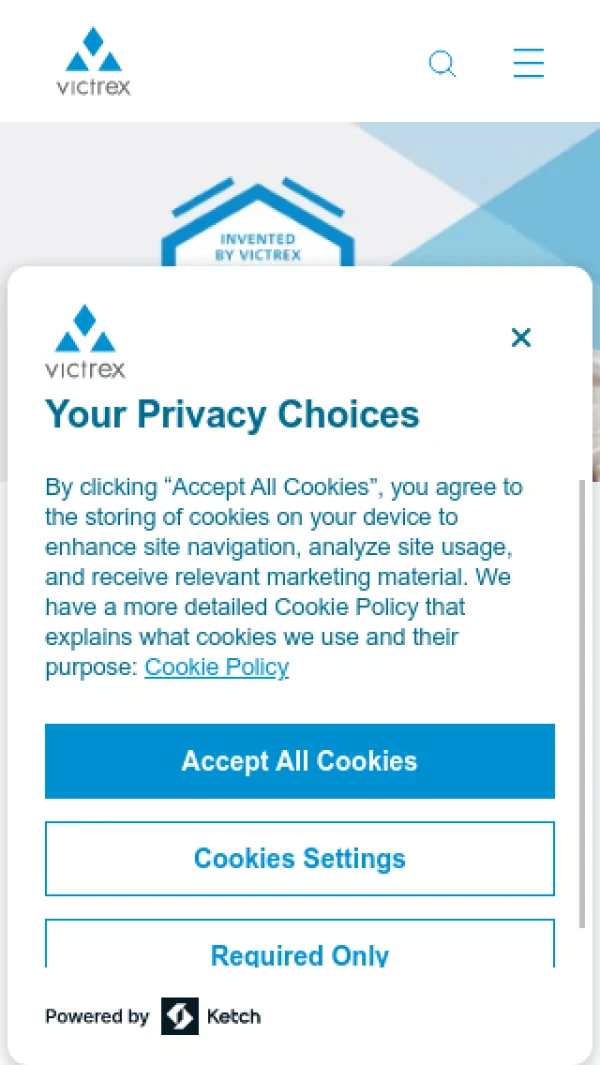The width and height of the screenshot is (600, 1065).
Task: Close the Your Privacy Choices dialog
Action: 521,338
